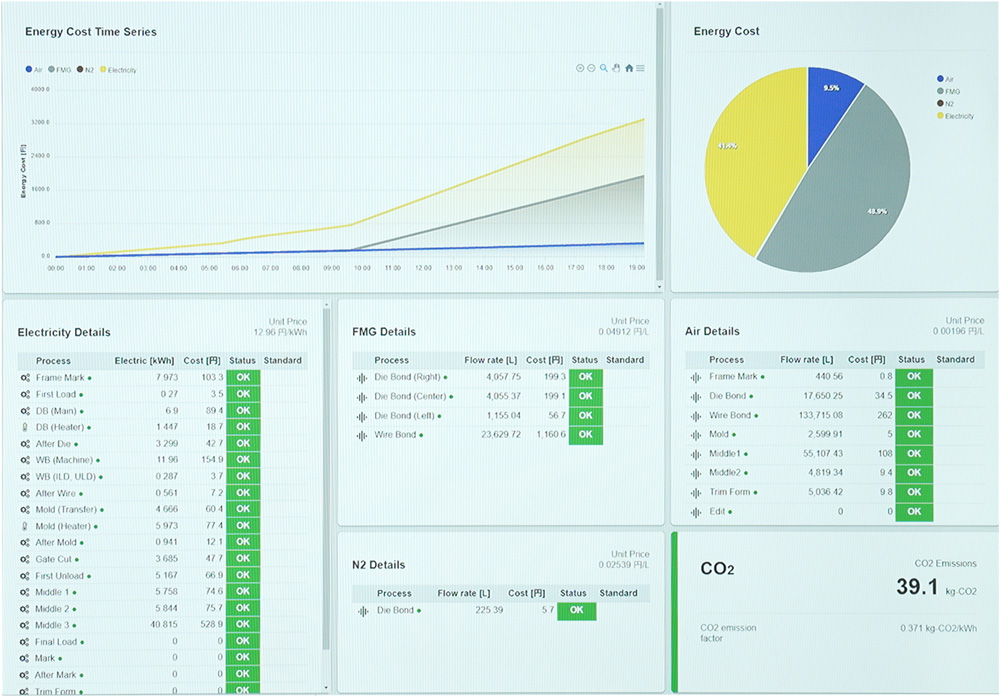Toggle the Air series in the chart legend
1000x696 pixels.
tap(36, 69)
